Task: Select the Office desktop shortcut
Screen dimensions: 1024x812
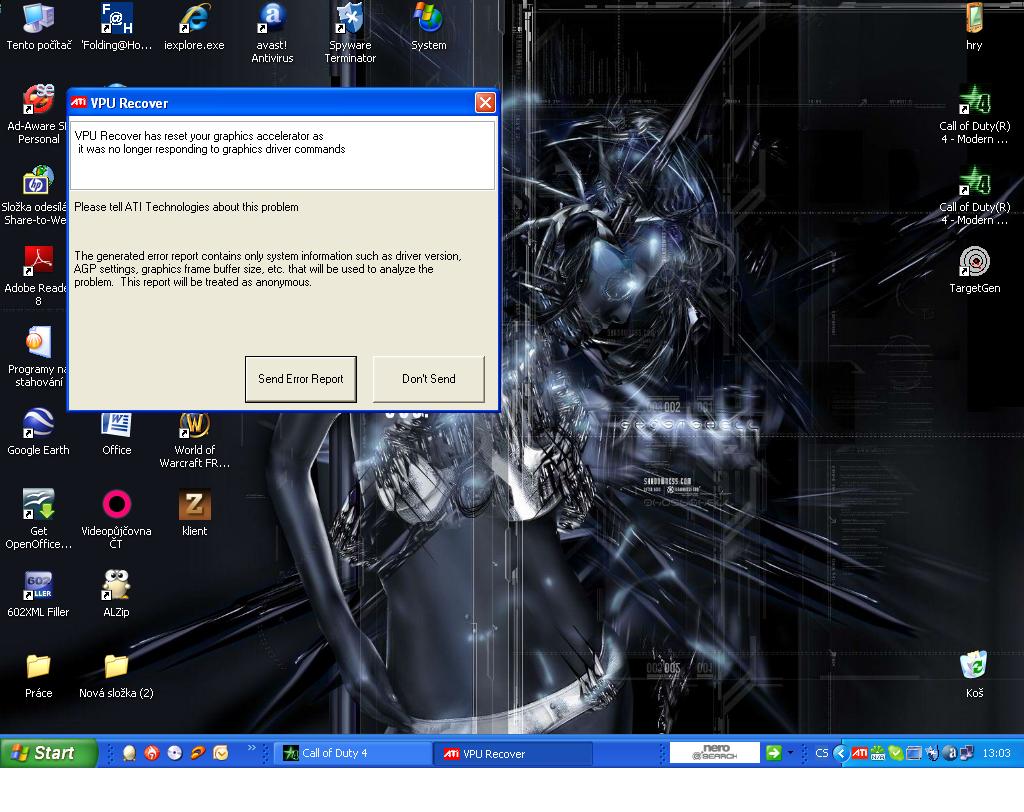Action: (116, 433)
